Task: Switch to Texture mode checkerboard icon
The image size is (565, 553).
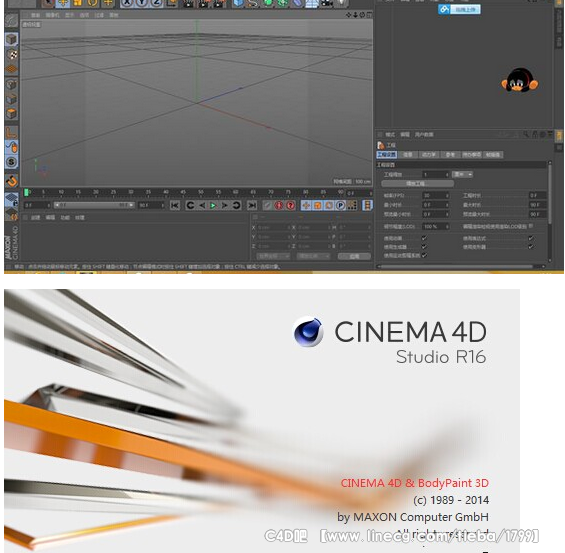Action: click(x=12, y=54)
